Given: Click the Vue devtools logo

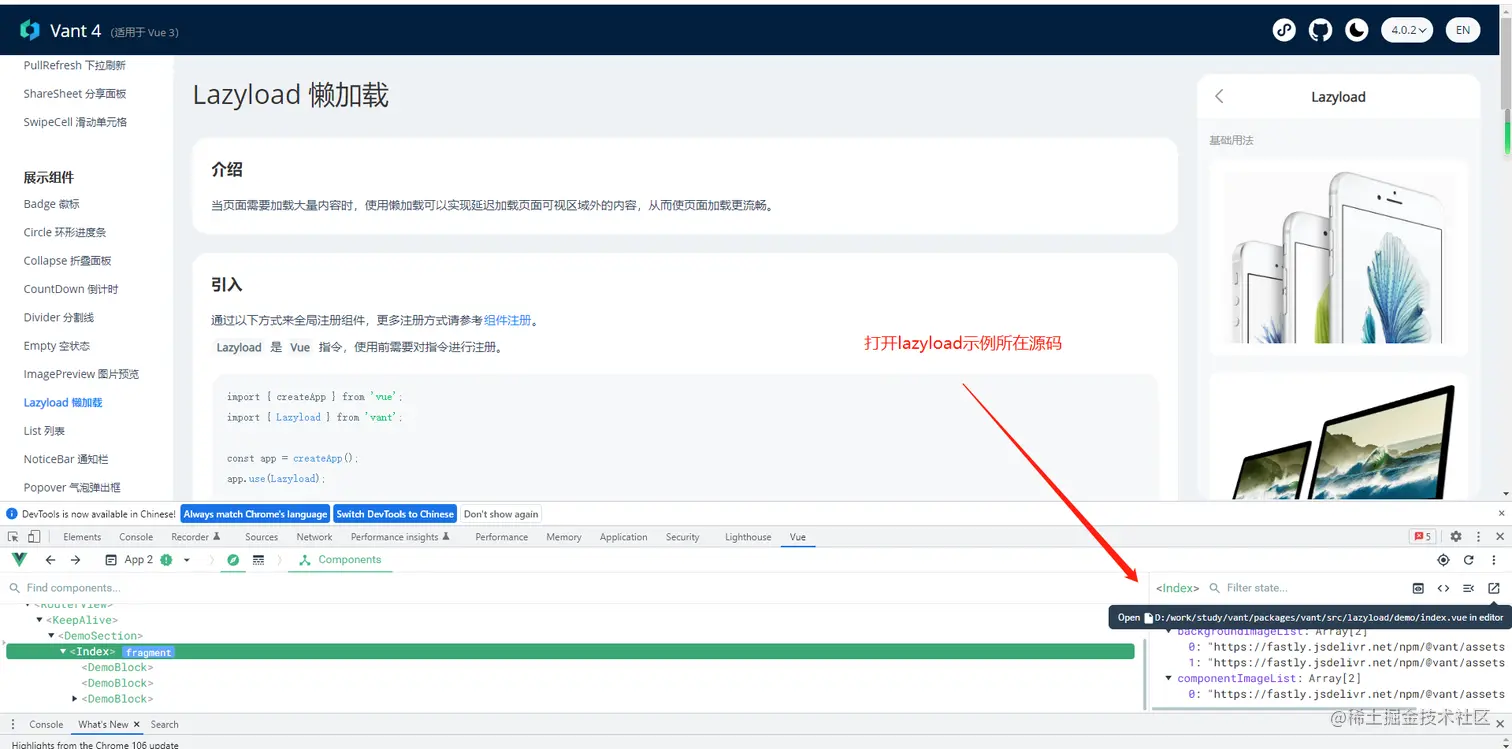Looking at the screenshot, I should click(x=19, y=560).
